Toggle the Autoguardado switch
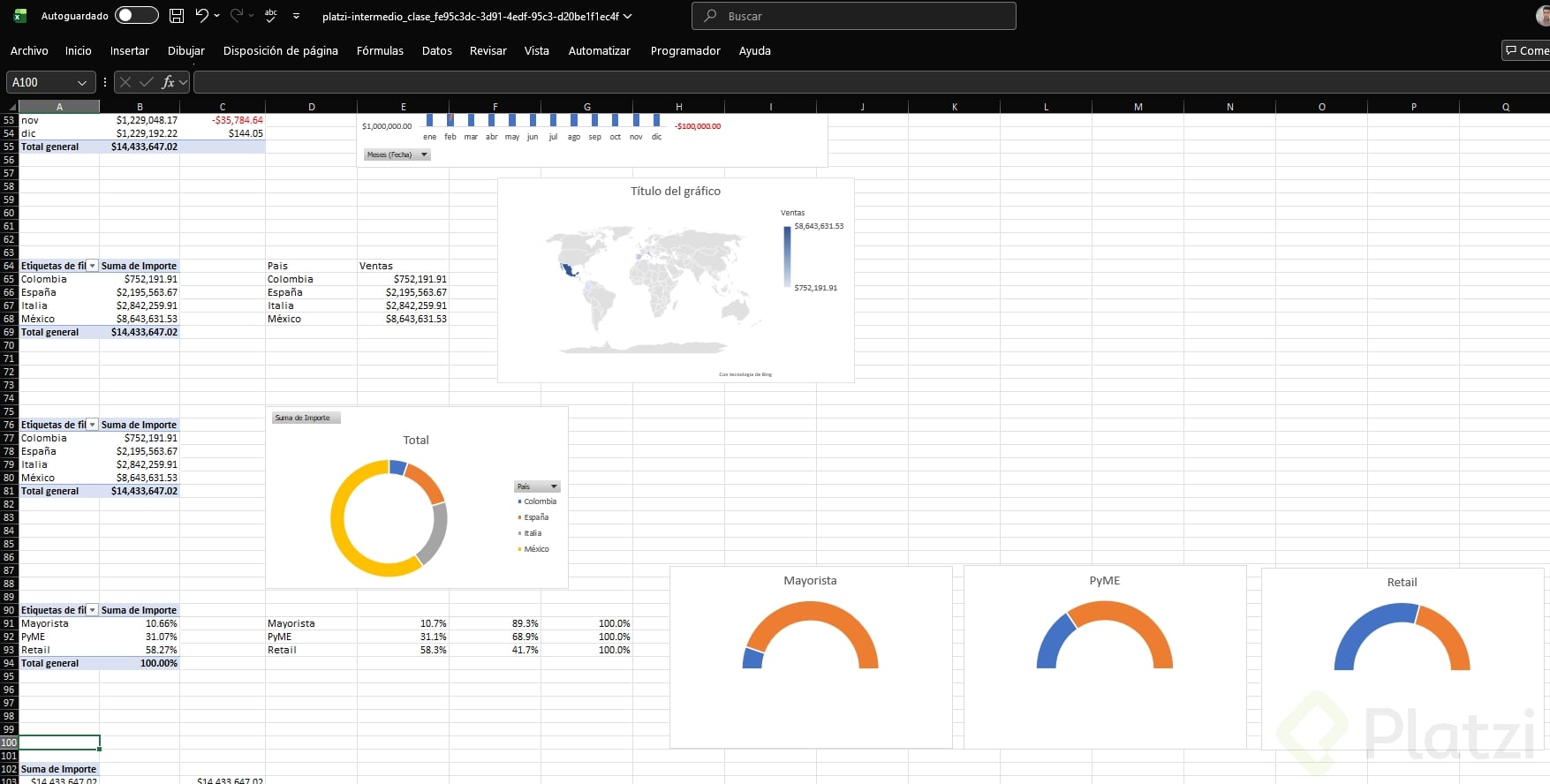Image resolution: width=1550 pixels, height=784 pixels. point(137,15)
